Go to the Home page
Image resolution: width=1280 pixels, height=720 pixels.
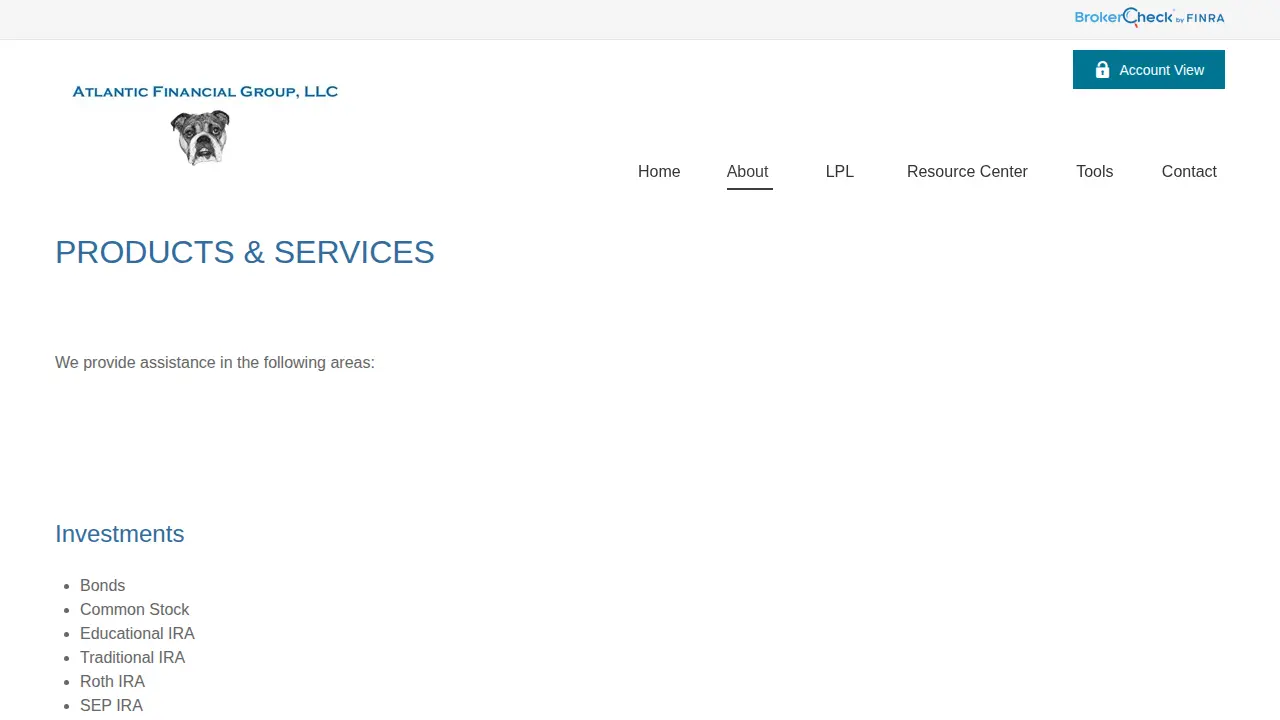click(x=659, y=171)
